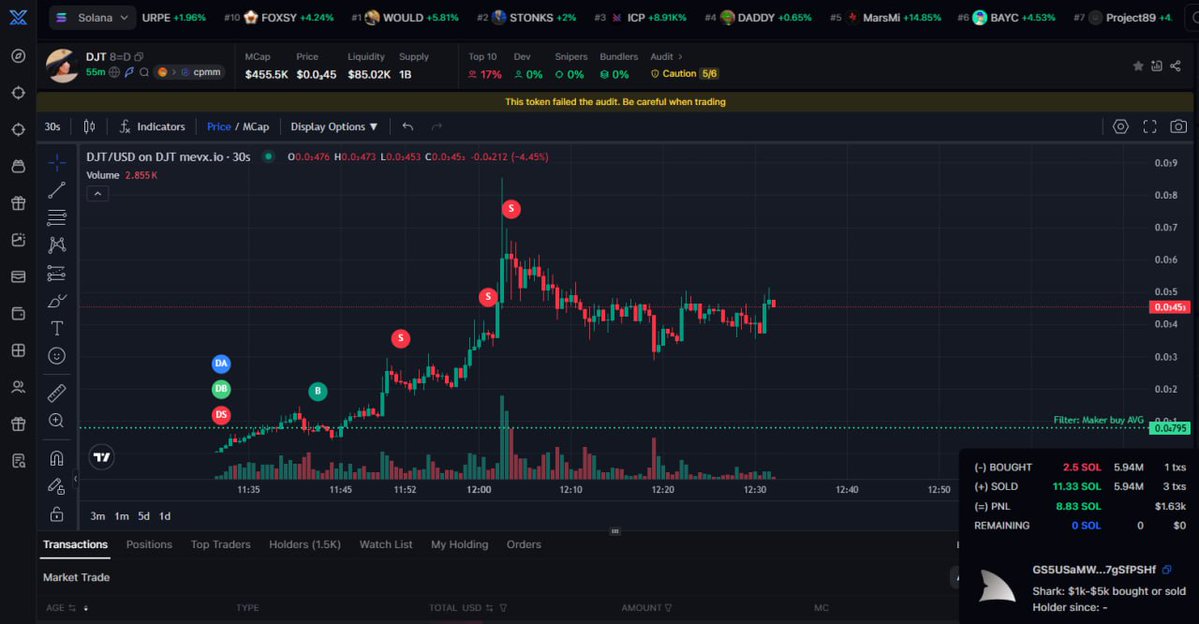Filter transactions by TOTAL USD funnel
The width and height of the screenshot is (1199, 624).
(503, 608)
